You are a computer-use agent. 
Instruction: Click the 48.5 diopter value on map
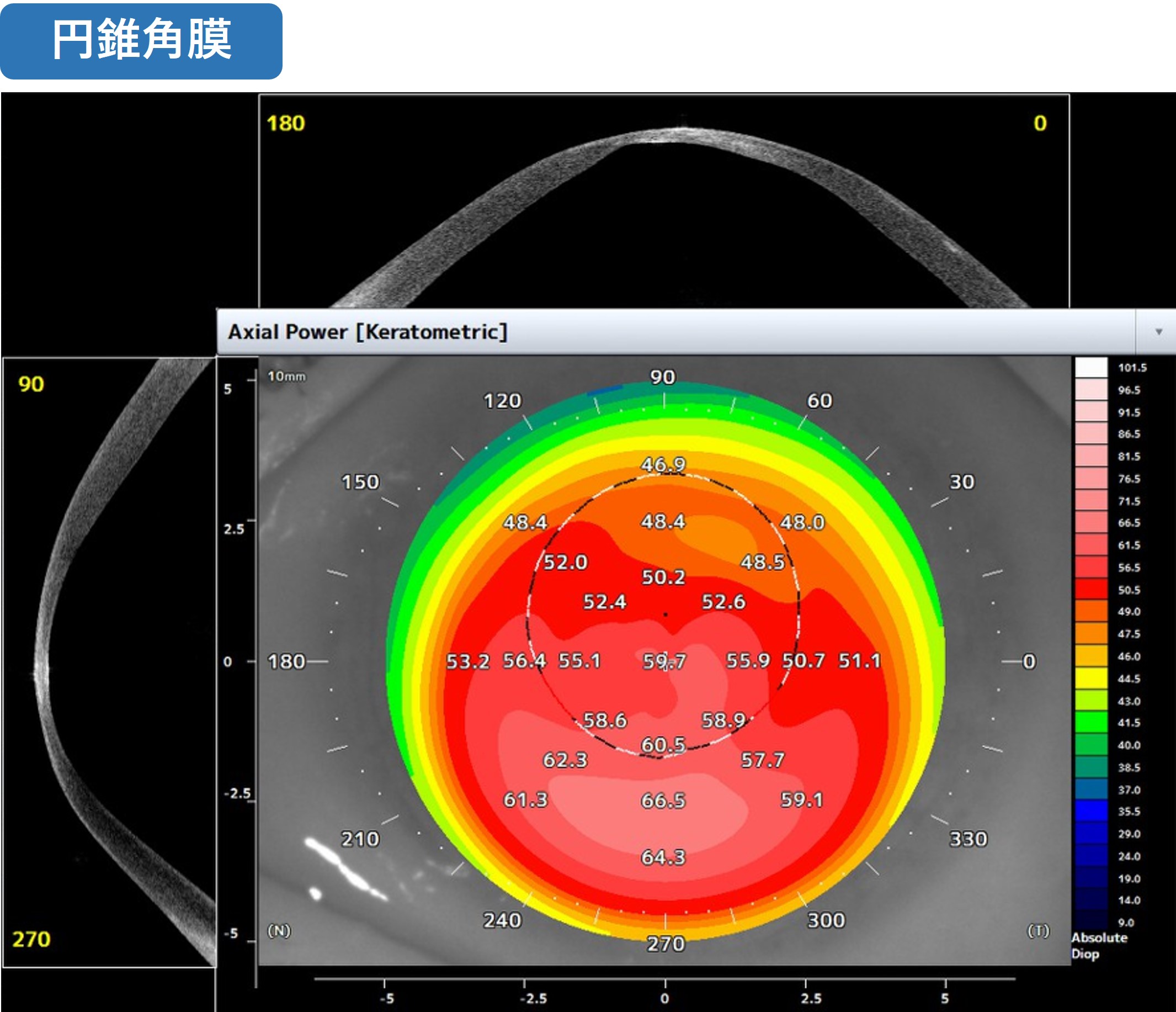762,562
